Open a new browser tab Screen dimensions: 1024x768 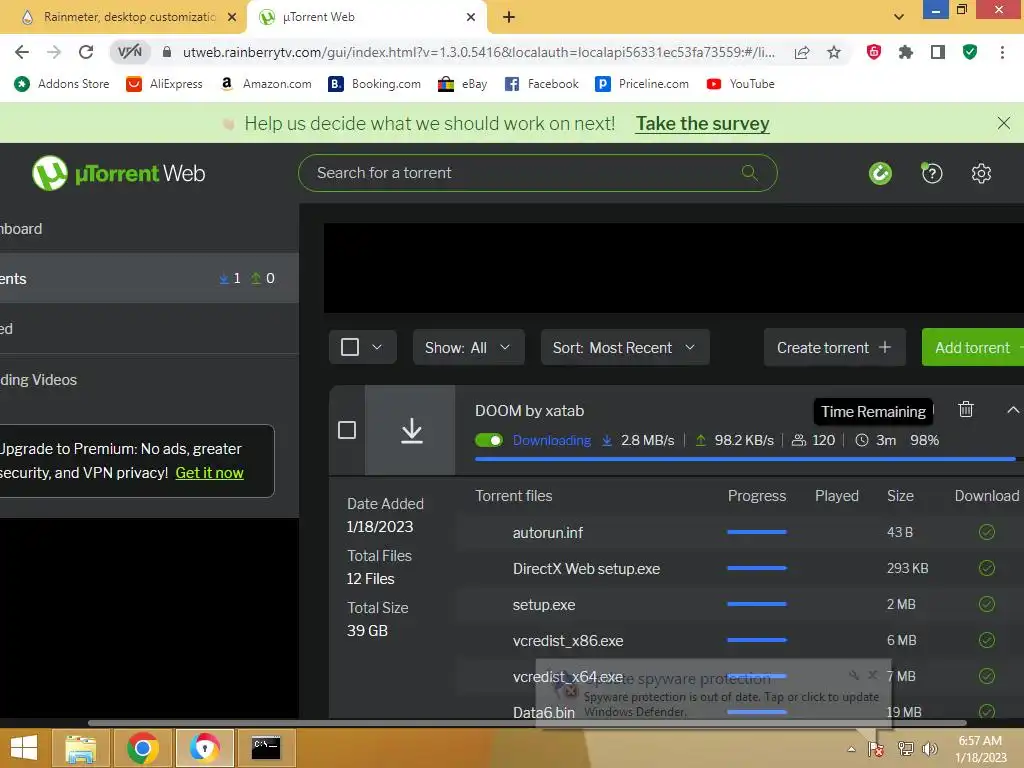click(509, 17)
